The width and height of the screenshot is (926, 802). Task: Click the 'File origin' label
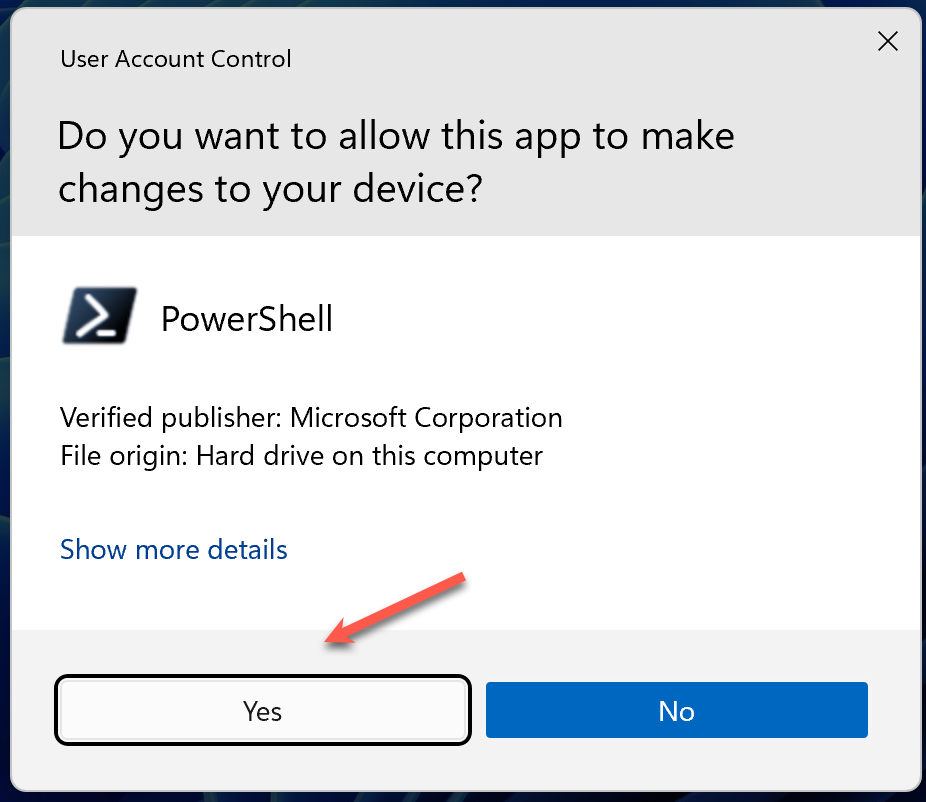click(124, 457)
